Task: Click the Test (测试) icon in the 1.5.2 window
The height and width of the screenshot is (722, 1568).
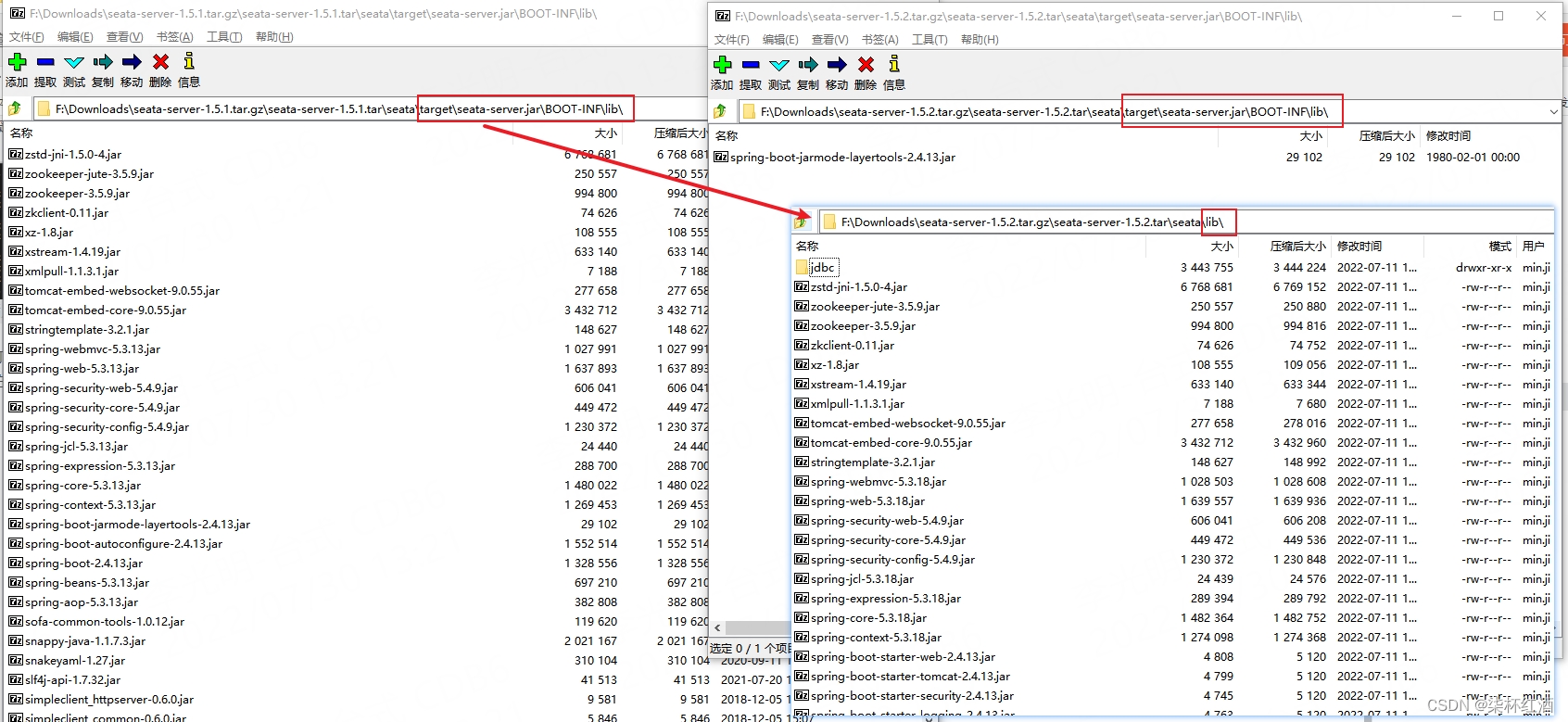Action: pyautogui.click(x=779, y=65)
